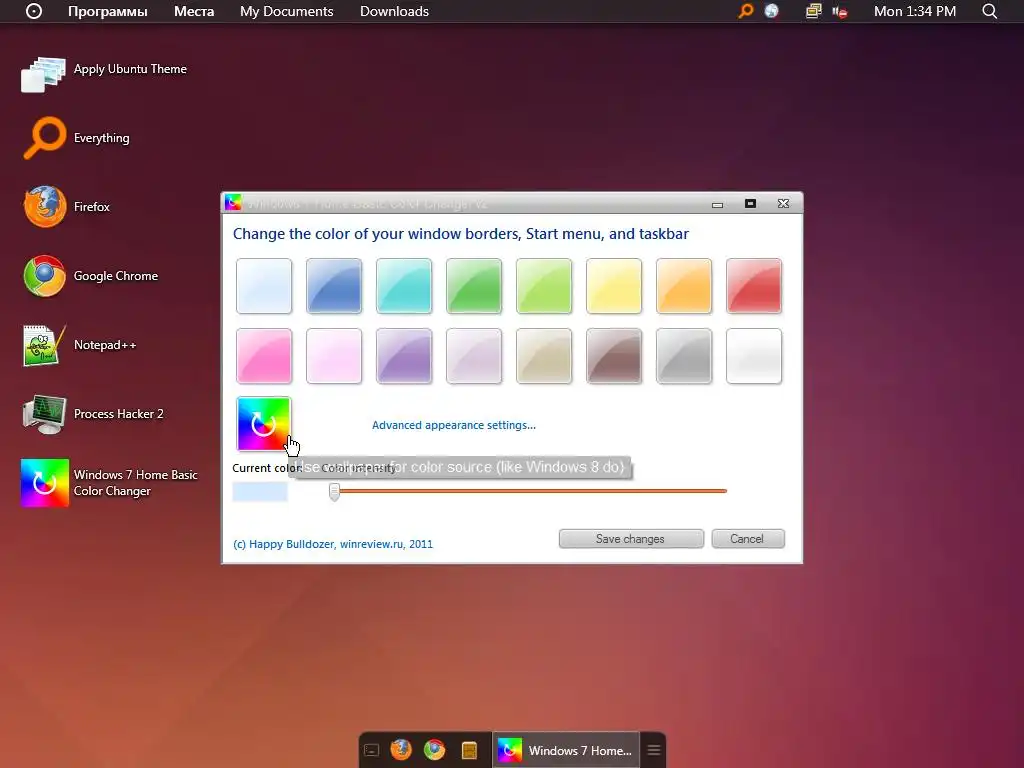Select the violet purple color swatch

pos(404,356)
